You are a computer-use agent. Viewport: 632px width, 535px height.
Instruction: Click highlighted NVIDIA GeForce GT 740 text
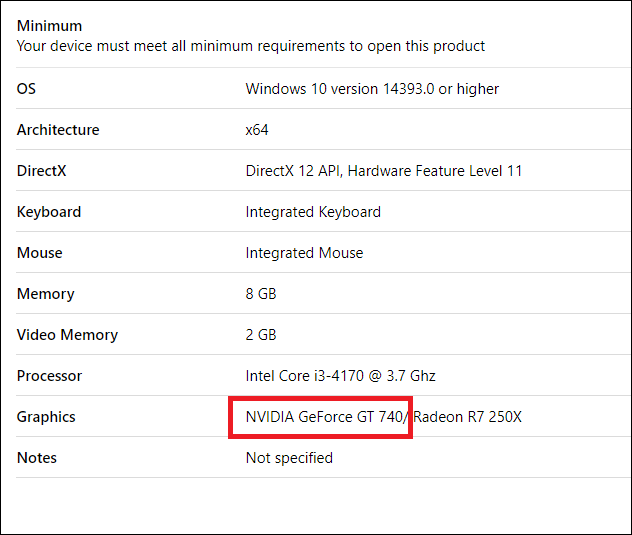point(325,417)
